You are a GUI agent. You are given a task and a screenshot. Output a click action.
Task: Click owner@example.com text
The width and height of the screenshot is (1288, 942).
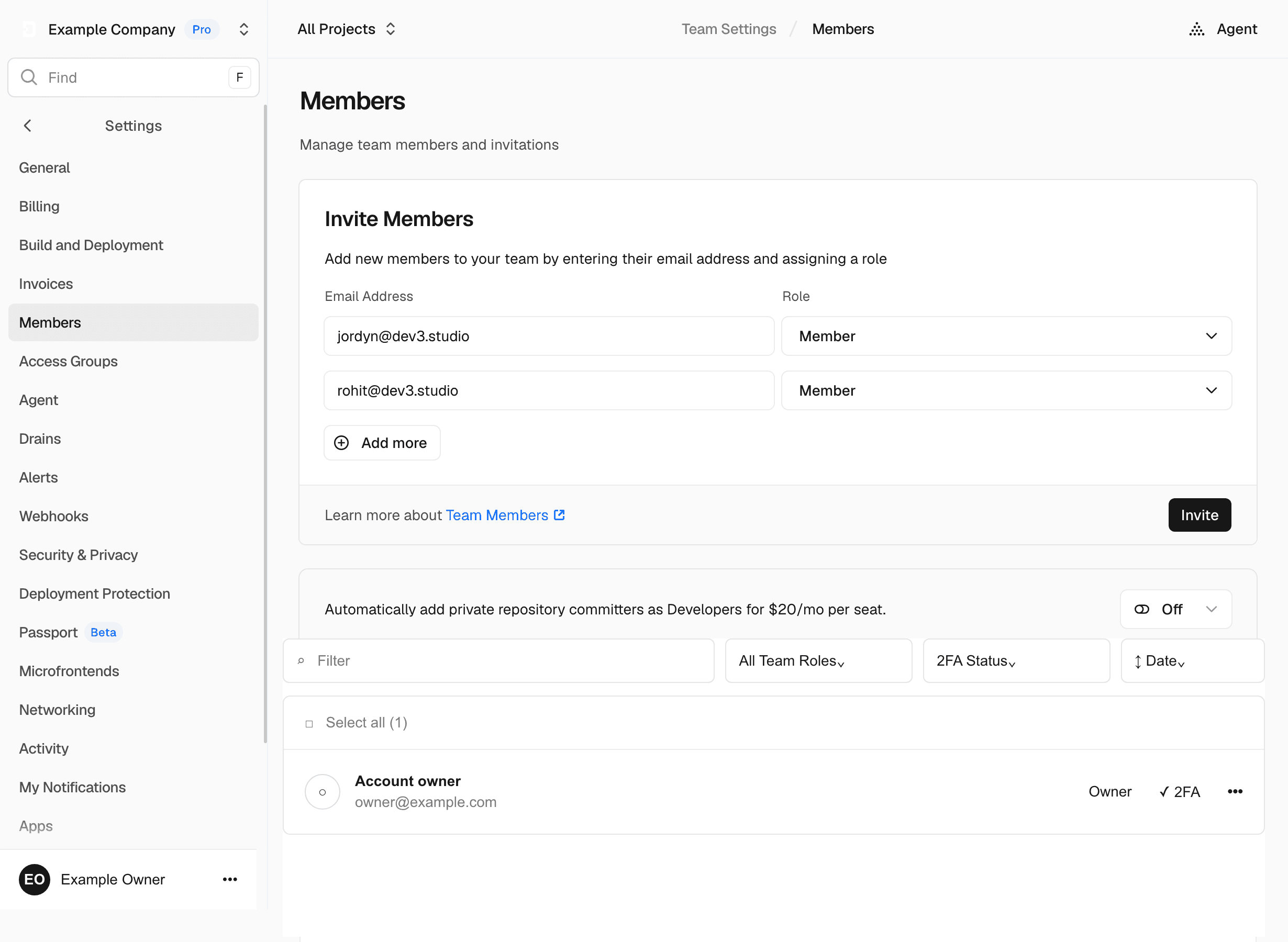(x=426, y=802)
